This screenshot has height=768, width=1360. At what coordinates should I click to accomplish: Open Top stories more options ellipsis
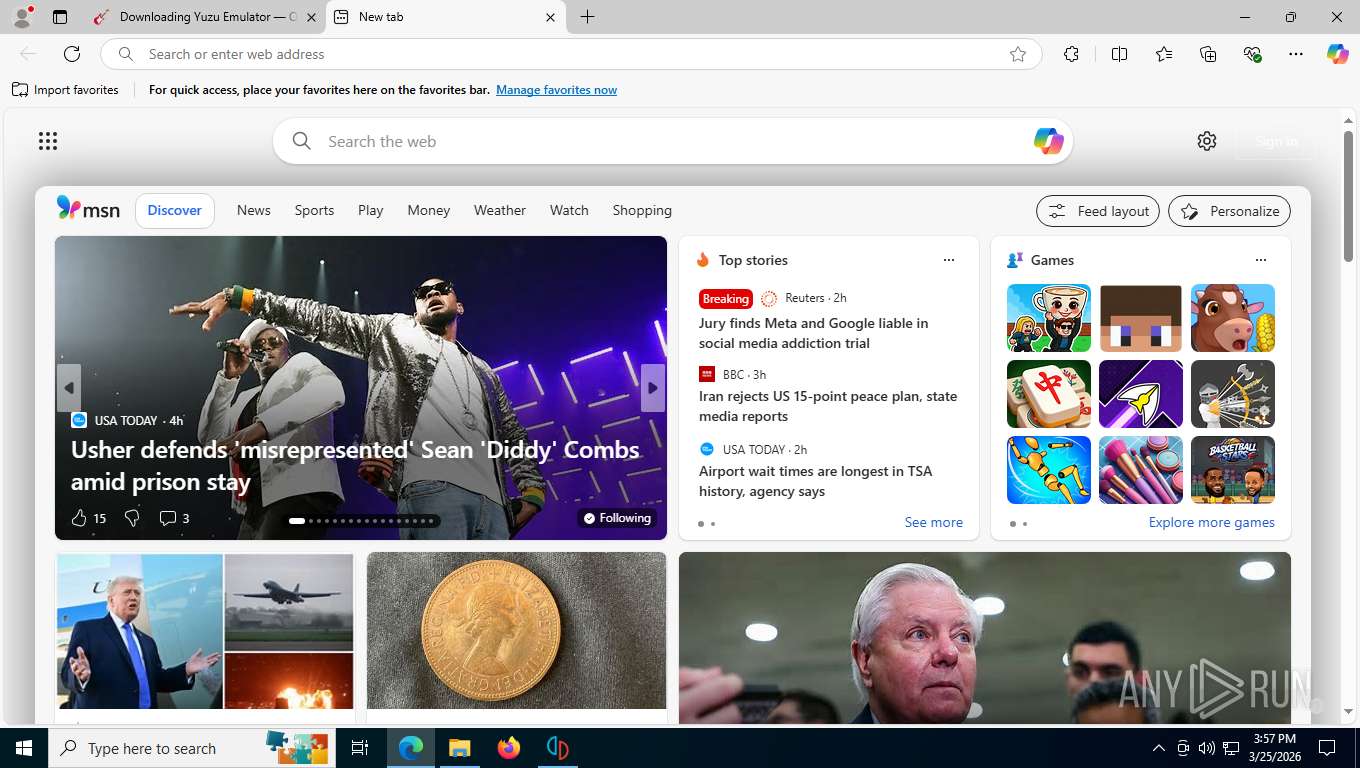(x=949, y=260)
